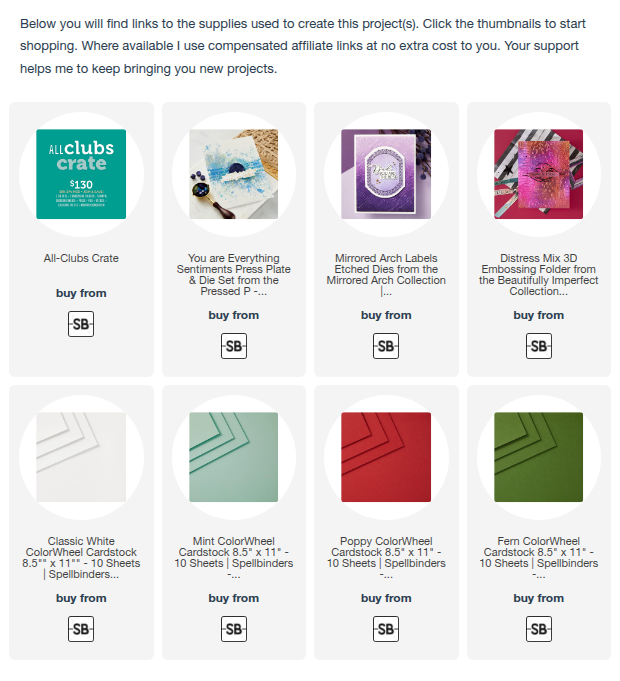Screen dimensions: 620x681
Task: Click the Mint cardstock swatch image
Action: point(234,457)
